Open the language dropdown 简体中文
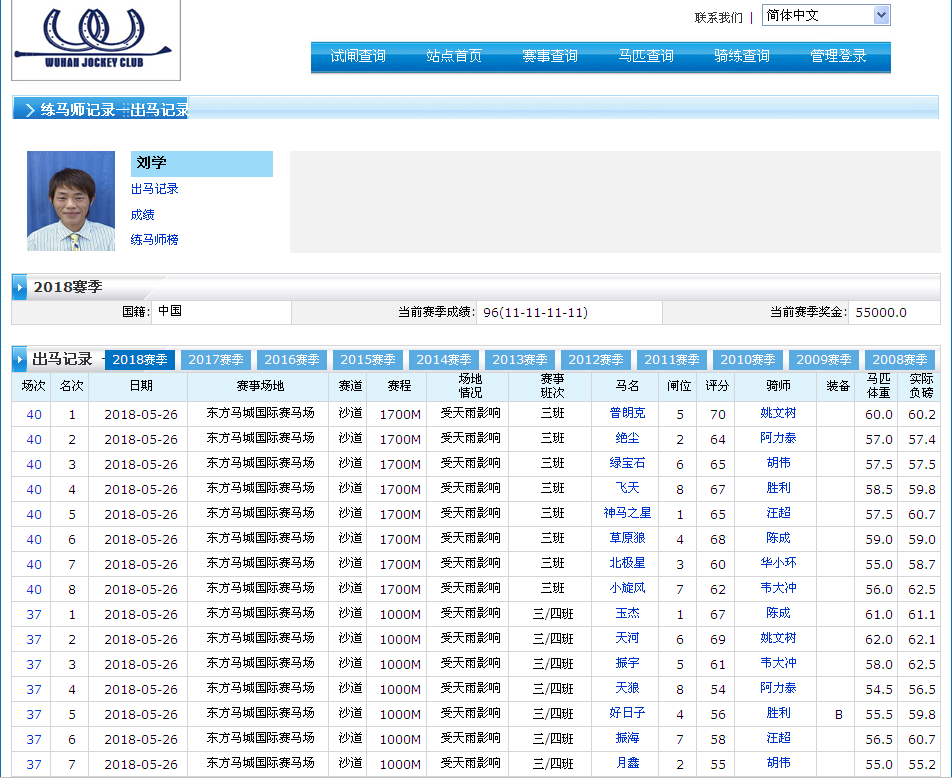952x778 pixels. point(825,15)
